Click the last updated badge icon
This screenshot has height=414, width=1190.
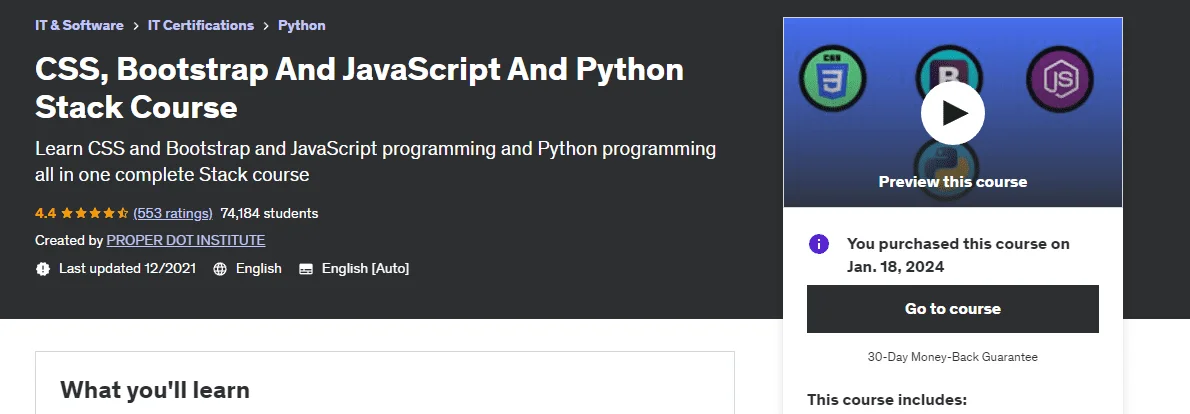(x=42, y=268)
